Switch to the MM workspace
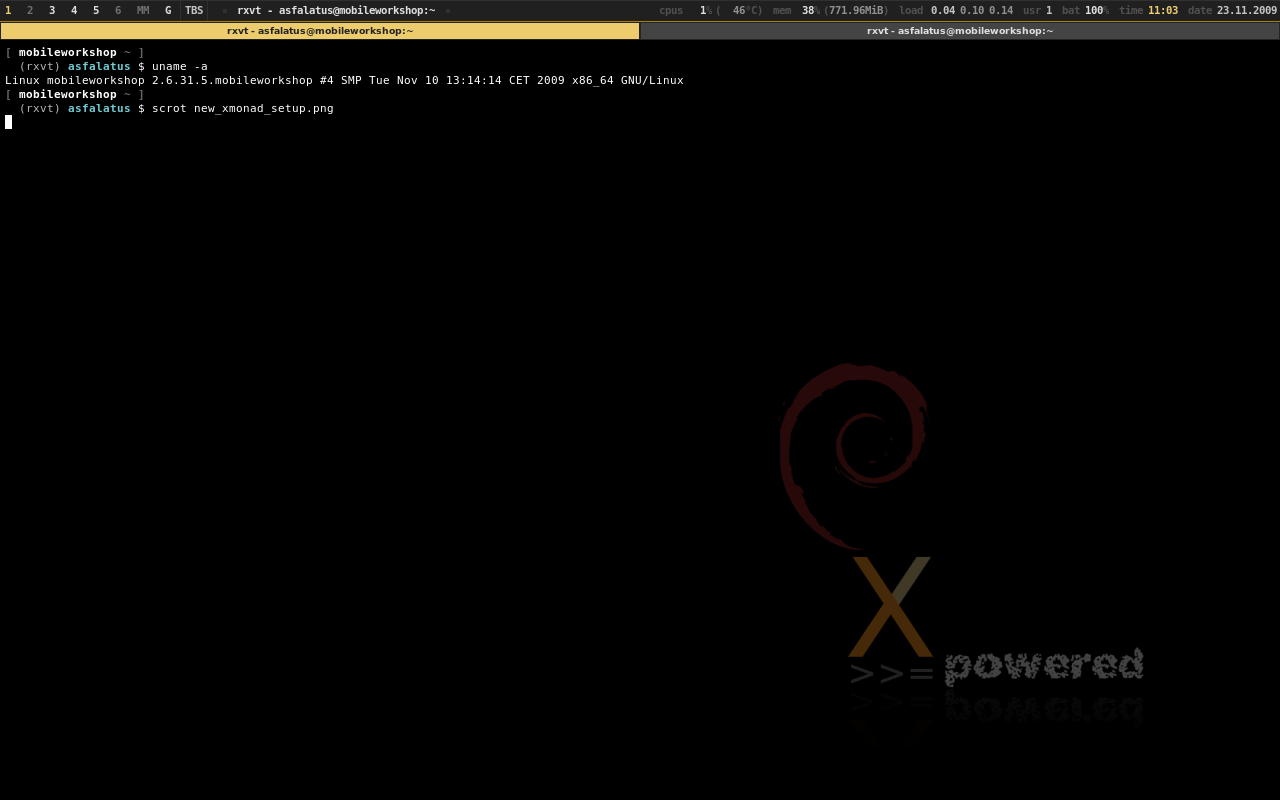Image resolution: width=1280 pixels, height=800 pixels. click(x=143, y=11)
